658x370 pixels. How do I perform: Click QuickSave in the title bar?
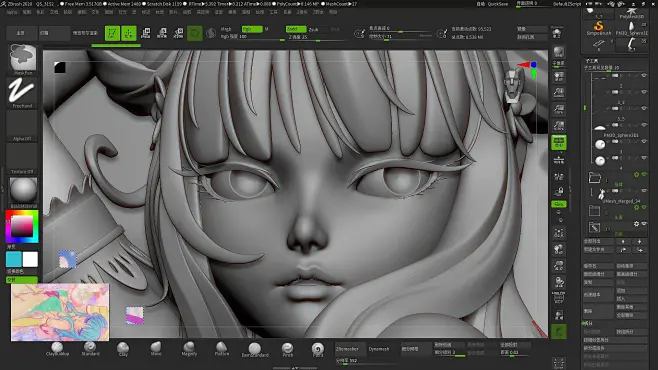click(498, 4)
